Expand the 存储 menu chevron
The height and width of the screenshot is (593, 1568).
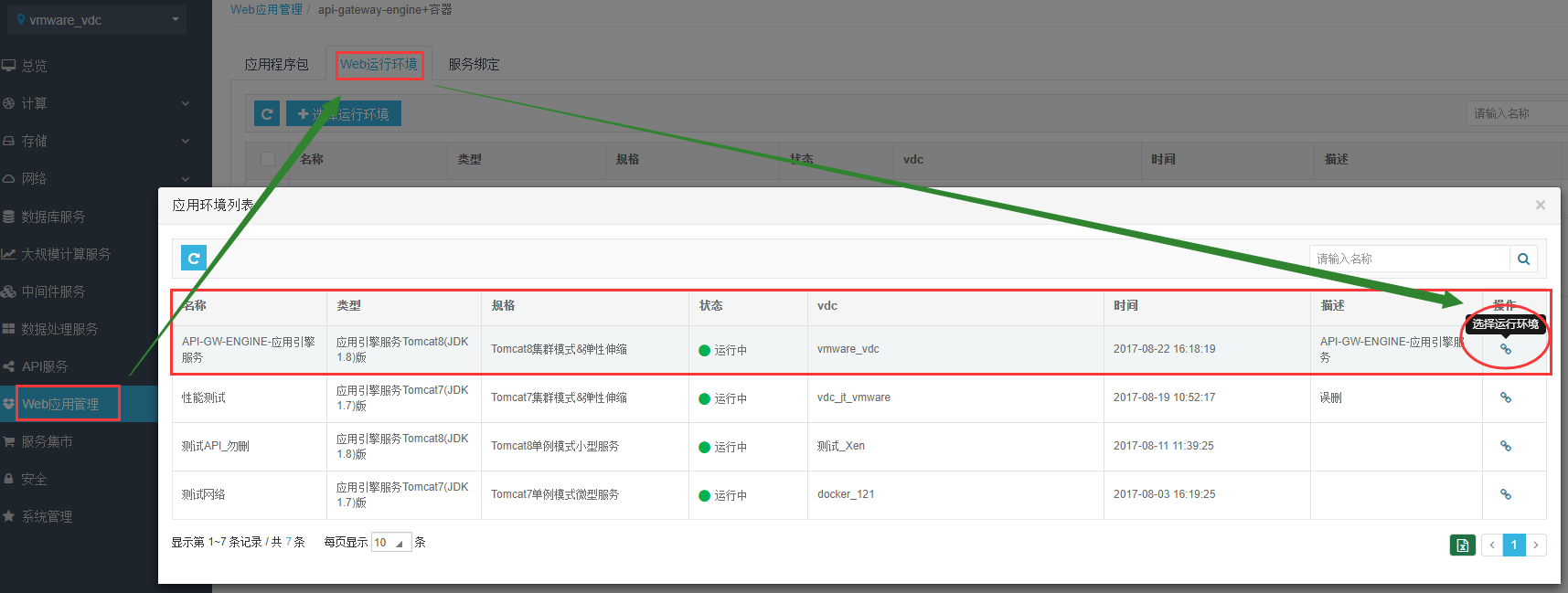point(186,141)
